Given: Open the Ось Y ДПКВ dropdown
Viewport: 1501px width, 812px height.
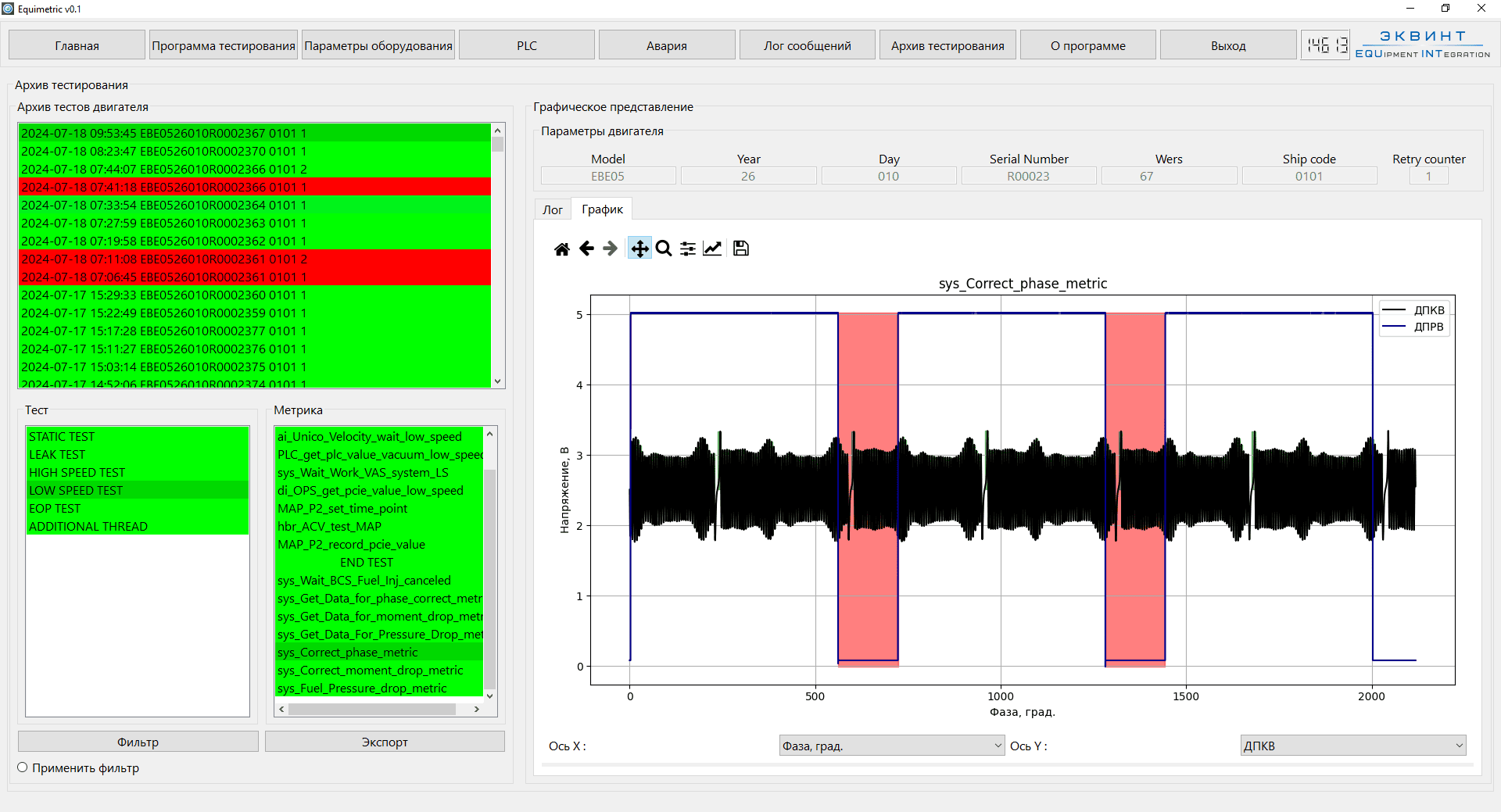Looking at the screenshot, I should tap(1352, 746).
